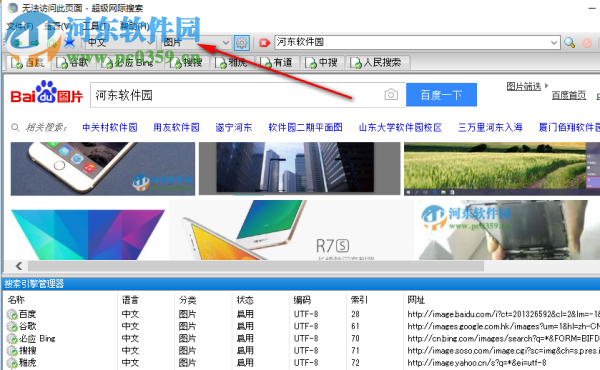
Task: Open the 工具(T) menu
Action: (x=96, y=26)
